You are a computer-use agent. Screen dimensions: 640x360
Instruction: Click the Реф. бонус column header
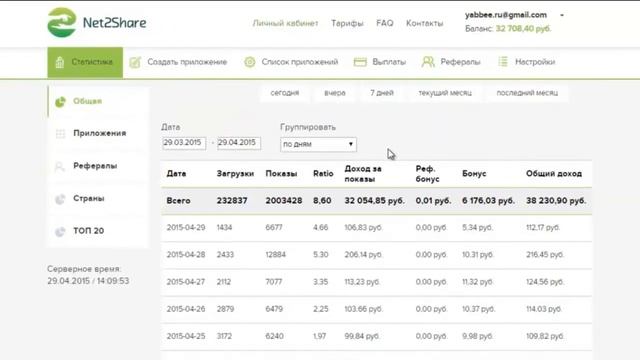[x=427, y=174]
